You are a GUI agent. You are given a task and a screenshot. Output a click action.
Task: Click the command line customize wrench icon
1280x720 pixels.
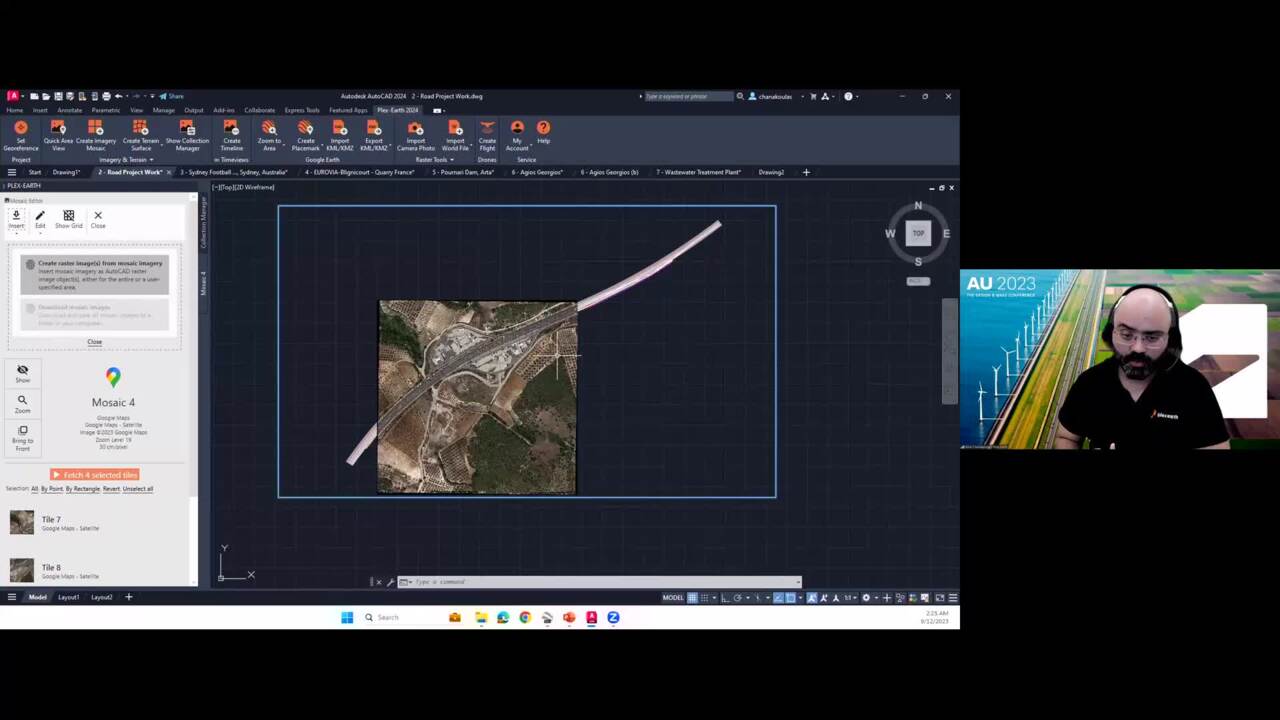390,582
